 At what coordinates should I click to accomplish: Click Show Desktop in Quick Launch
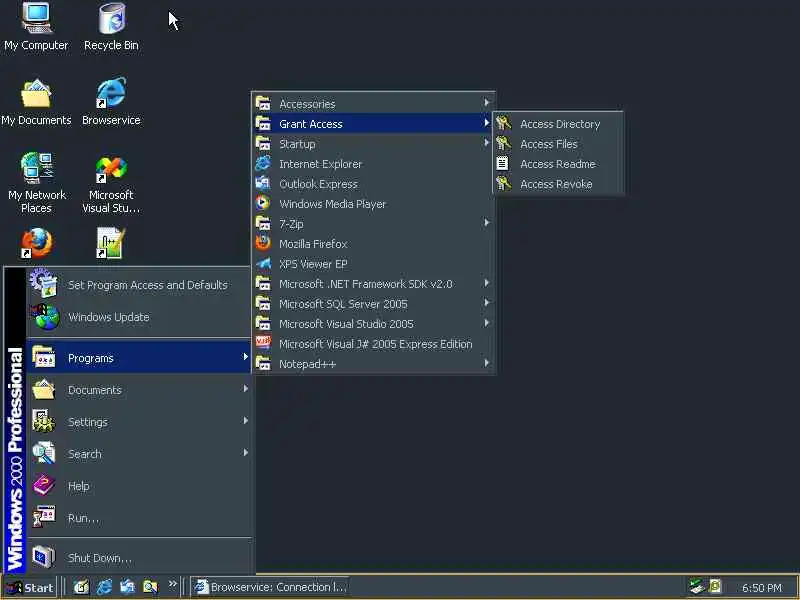[81, 587]
